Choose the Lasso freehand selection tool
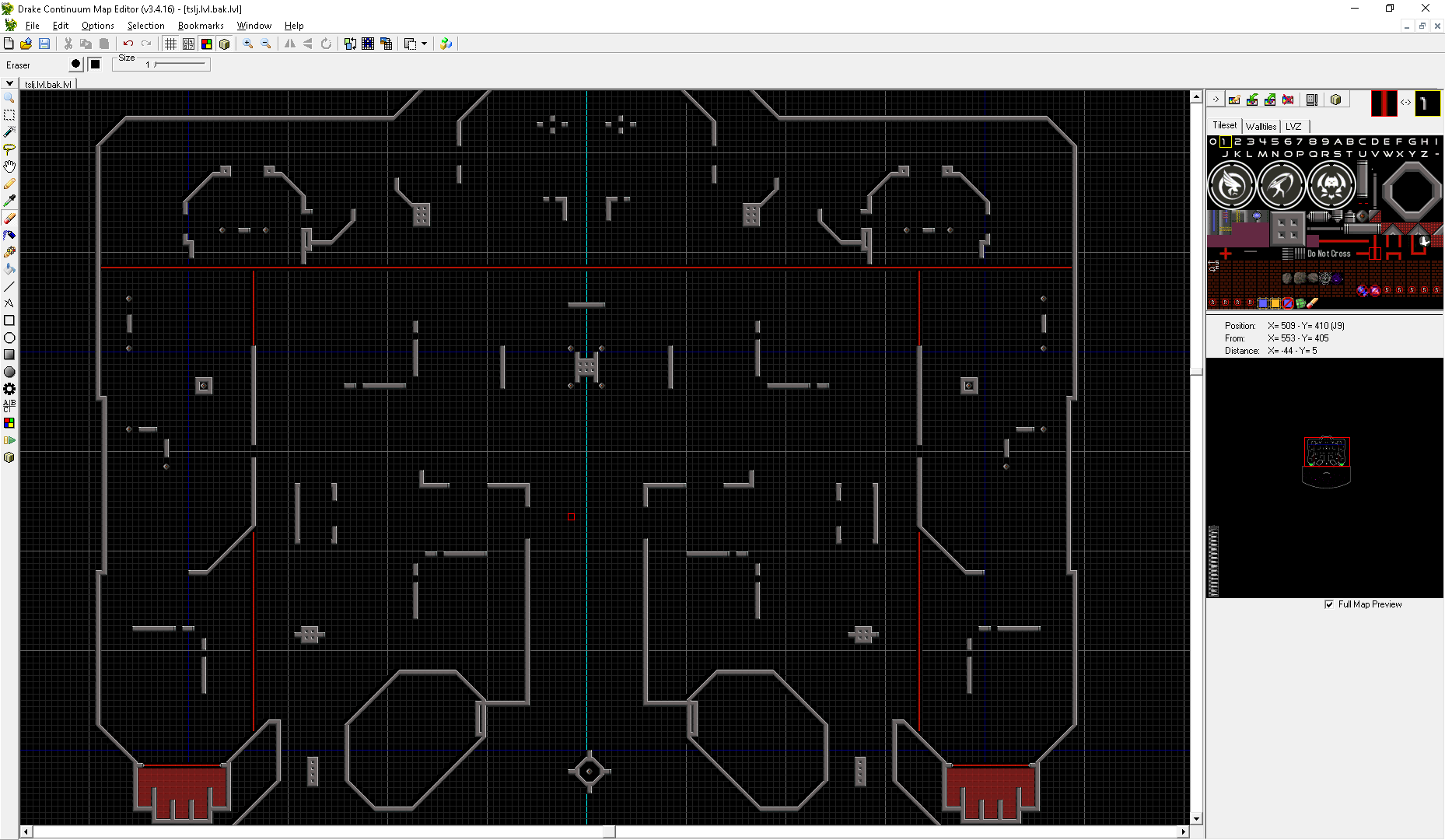The image size is (1445, 840). click(9, 149)
